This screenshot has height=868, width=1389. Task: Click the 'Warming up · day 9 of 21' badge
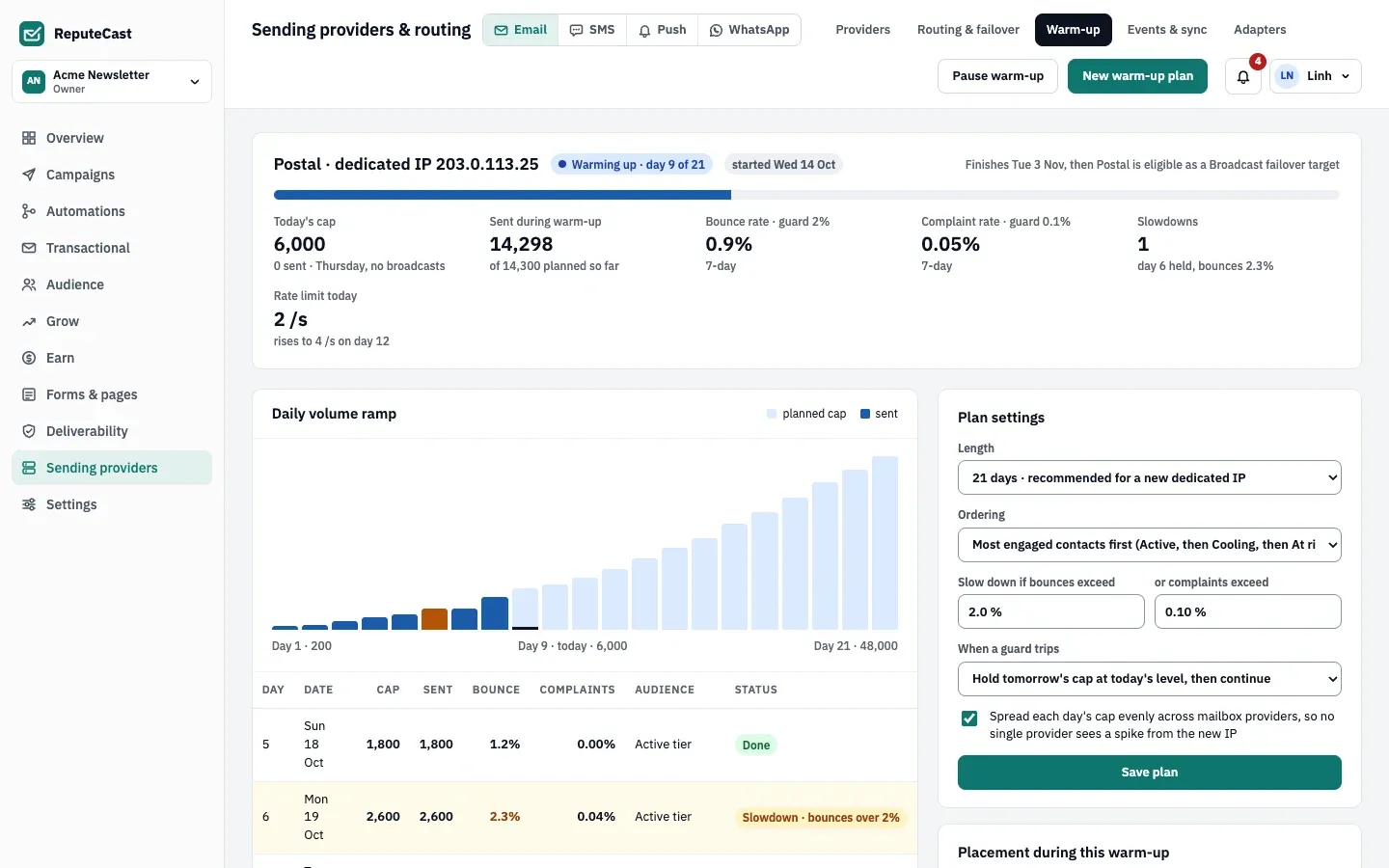coord(632,165)
